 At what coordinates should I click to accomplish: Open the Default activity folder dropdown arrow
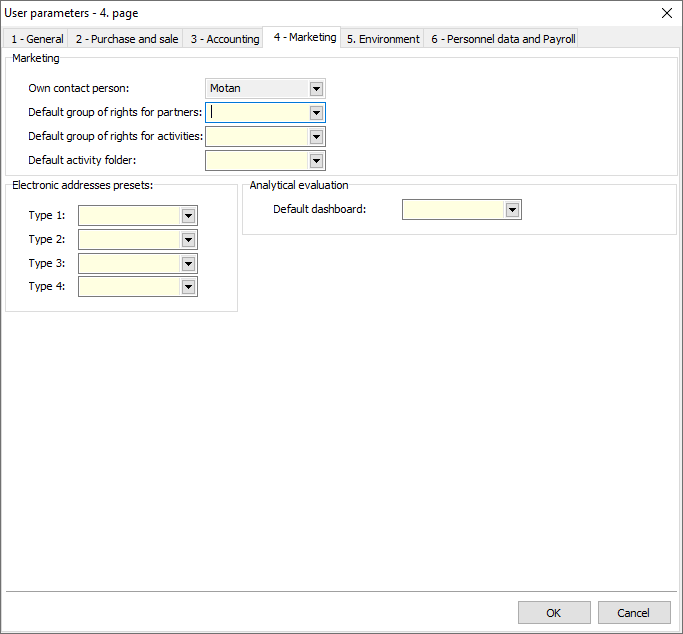316,161
